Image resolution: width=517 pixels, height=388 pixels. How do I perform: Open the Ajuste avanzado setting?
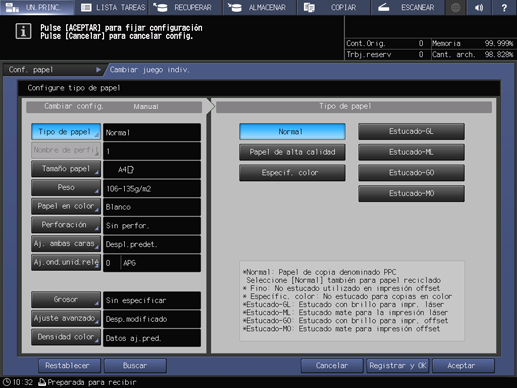click(66, 319)
